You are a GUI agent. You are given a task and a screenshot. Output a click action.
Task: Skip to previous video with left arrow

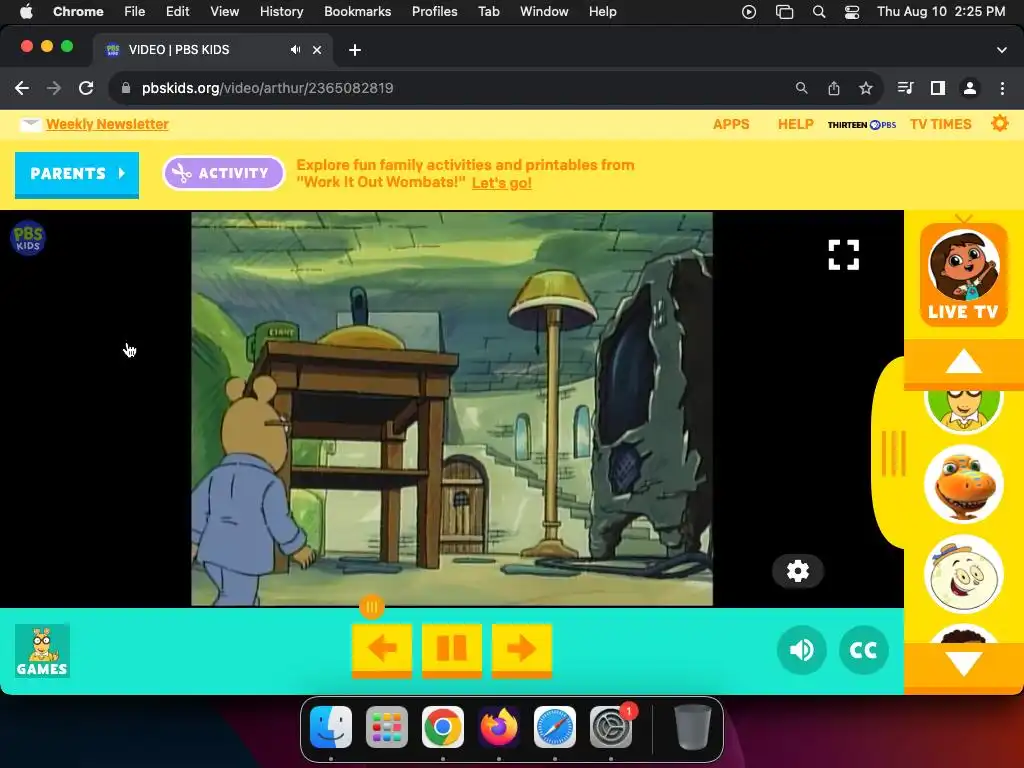point(382,650)
